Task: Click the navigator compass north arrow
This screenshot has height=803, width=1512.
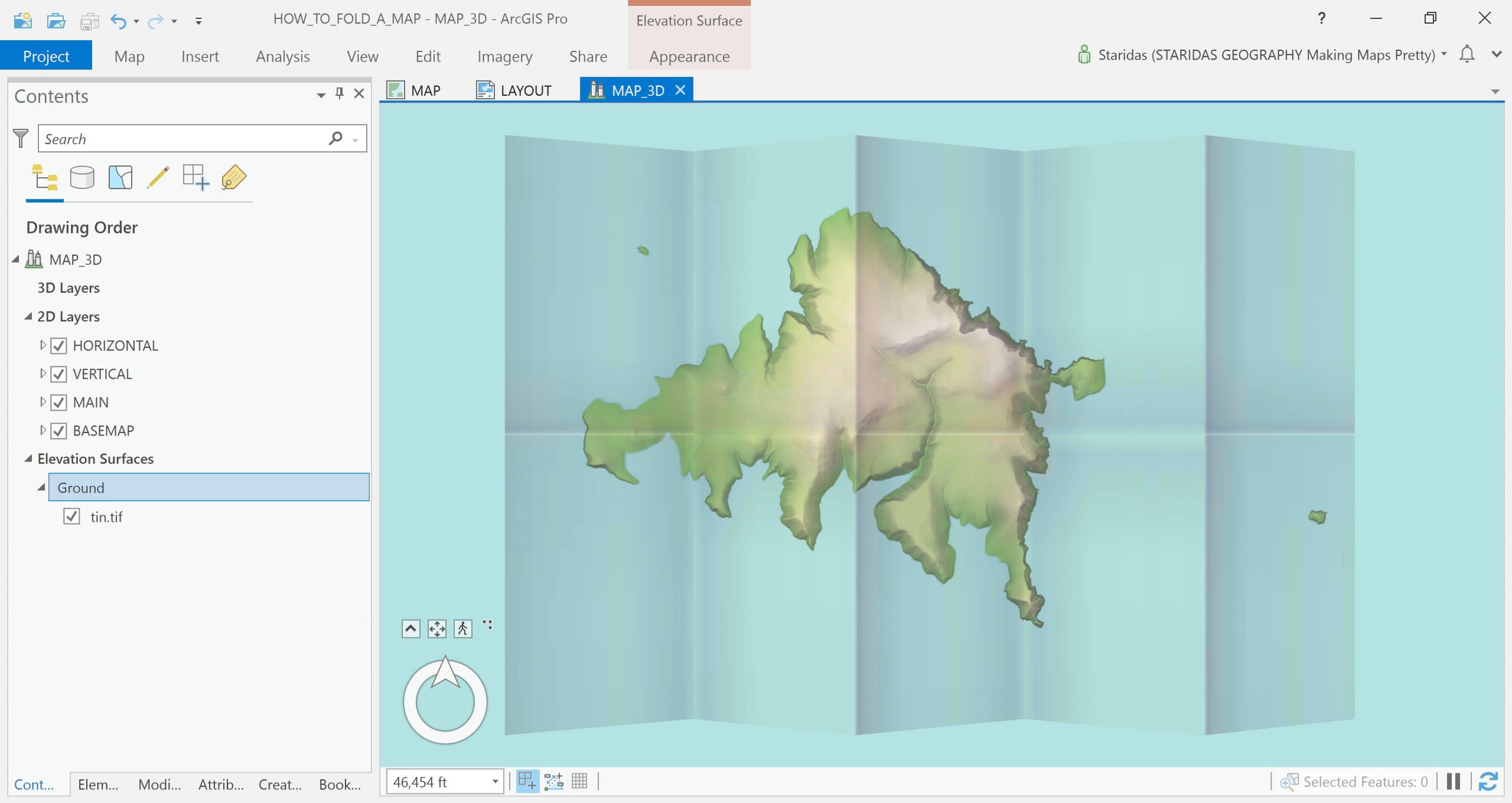Action: pyautogui.click(x=445, y=672)
